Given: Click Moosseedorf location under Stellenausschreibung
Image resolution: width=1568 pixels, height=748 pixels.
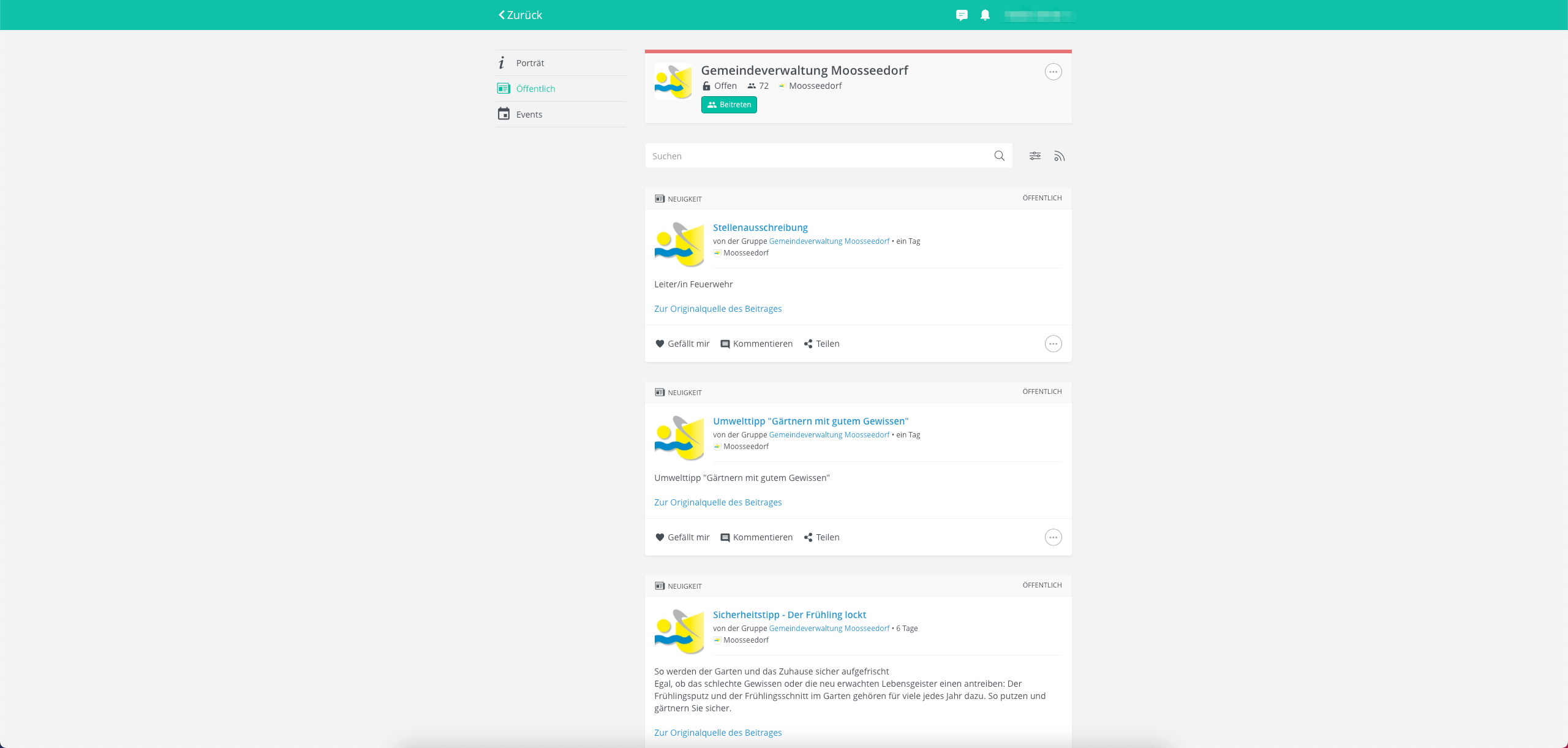Looking at the screenshot, I should (x=741, y=253).
